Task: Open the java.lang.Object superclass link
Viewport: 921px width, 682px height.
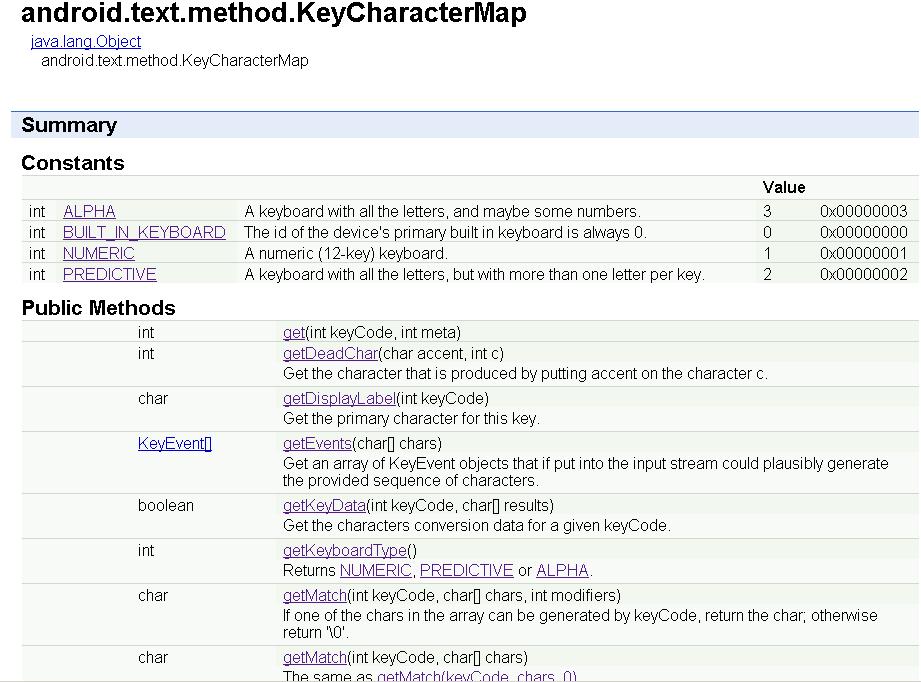Action: point(86,41)
